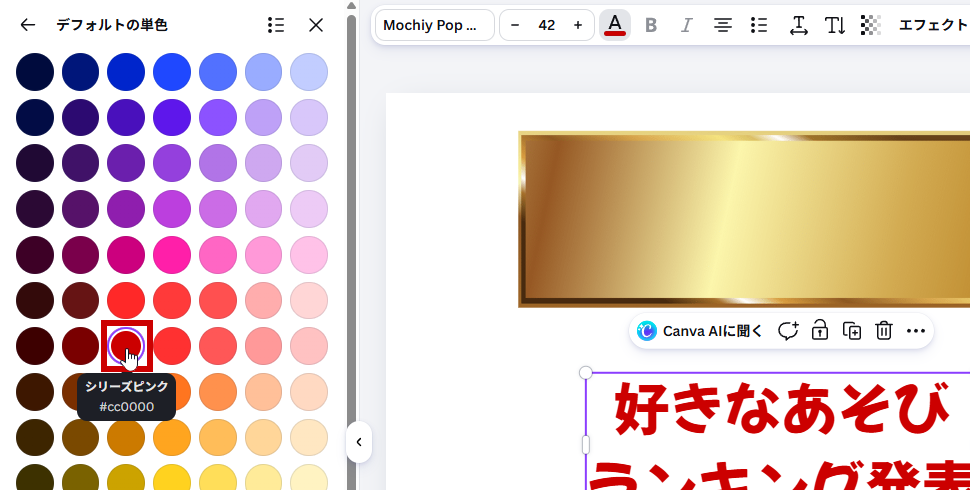Select the bright red swatch in sixth row
Screen dimensions: 970x490
126,301
